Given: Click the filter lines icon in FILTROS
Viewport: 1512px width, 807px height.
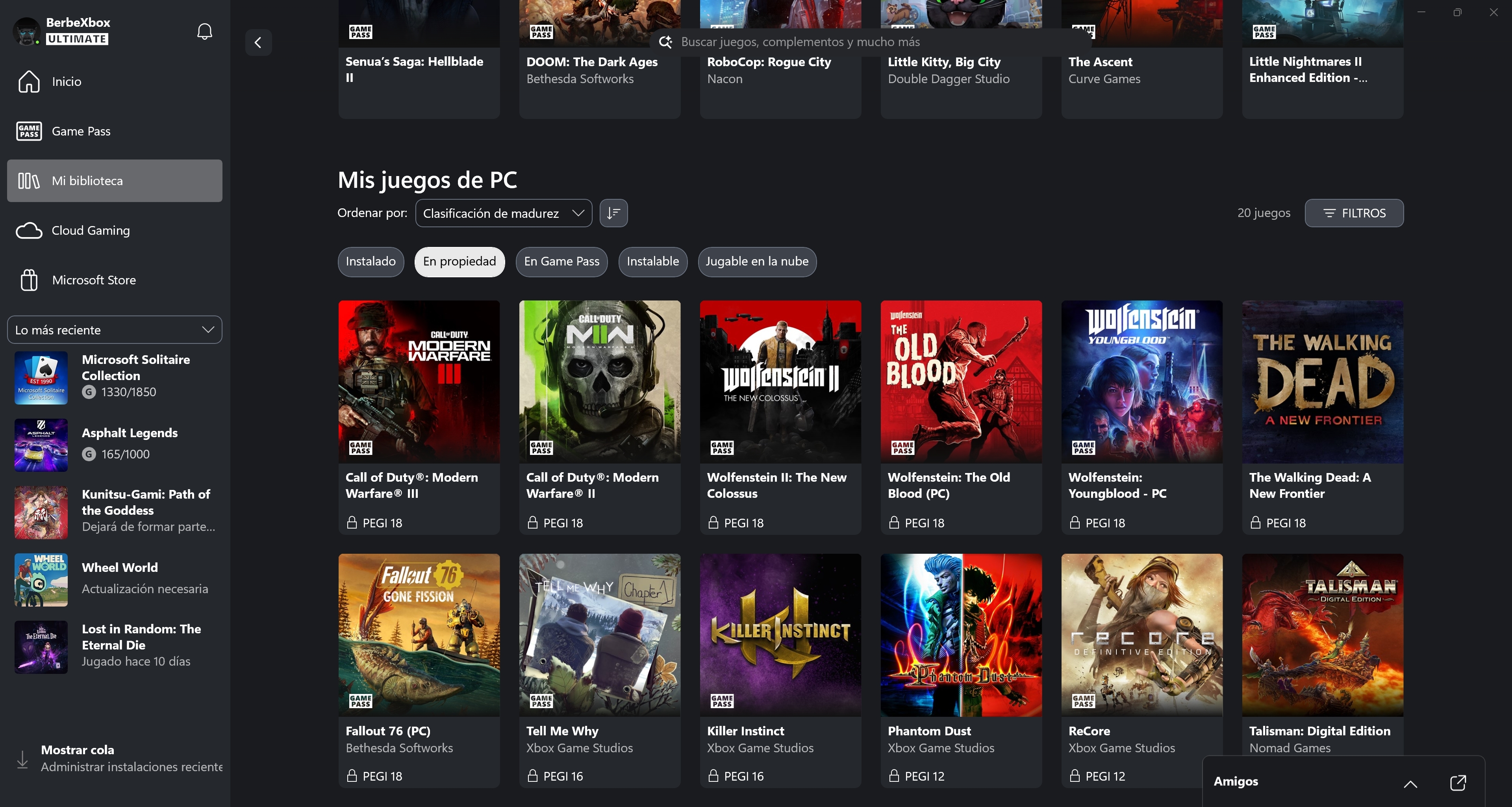Looking at the screenshot, I should pyautogui.click(x=1329, y=213).
